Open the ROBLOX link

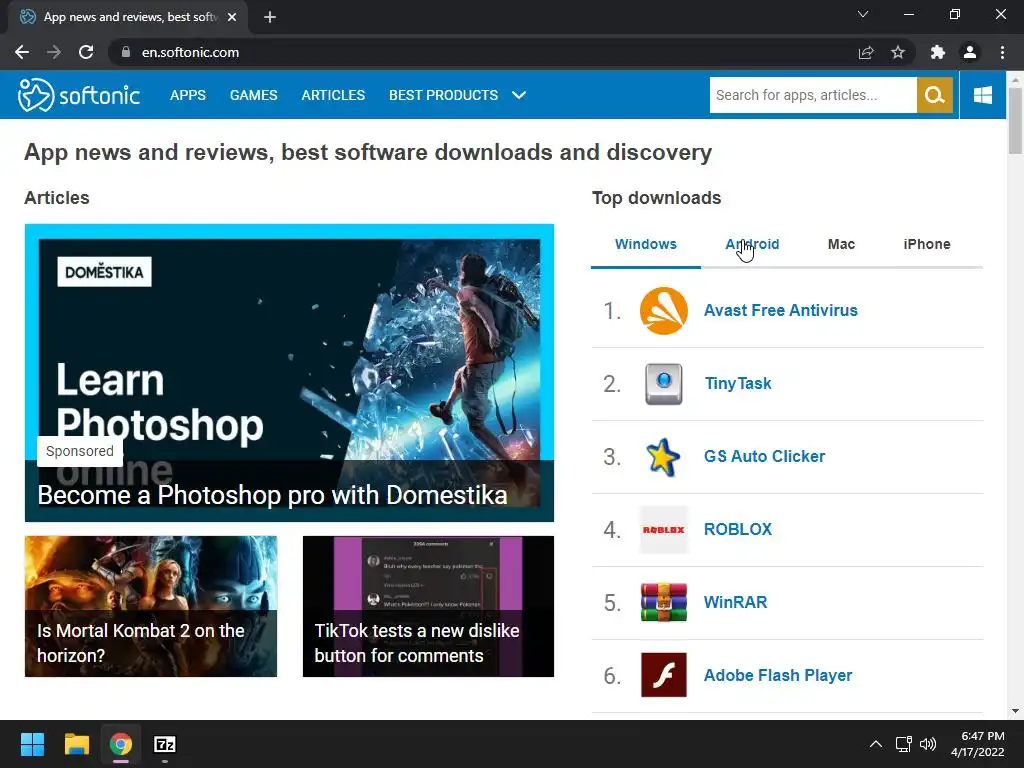point(737,530)
